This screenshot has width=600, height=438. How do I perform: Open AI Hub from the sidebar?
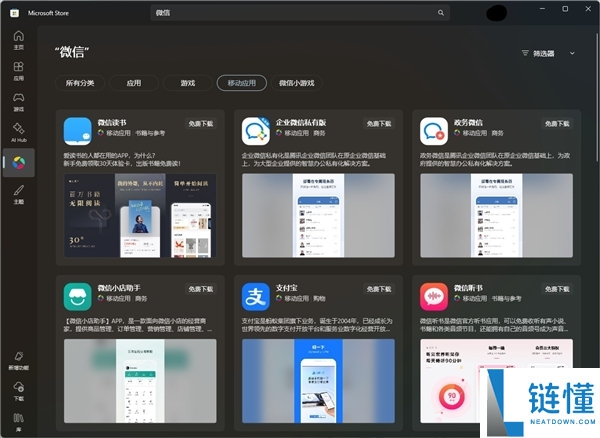coord(18,132)
